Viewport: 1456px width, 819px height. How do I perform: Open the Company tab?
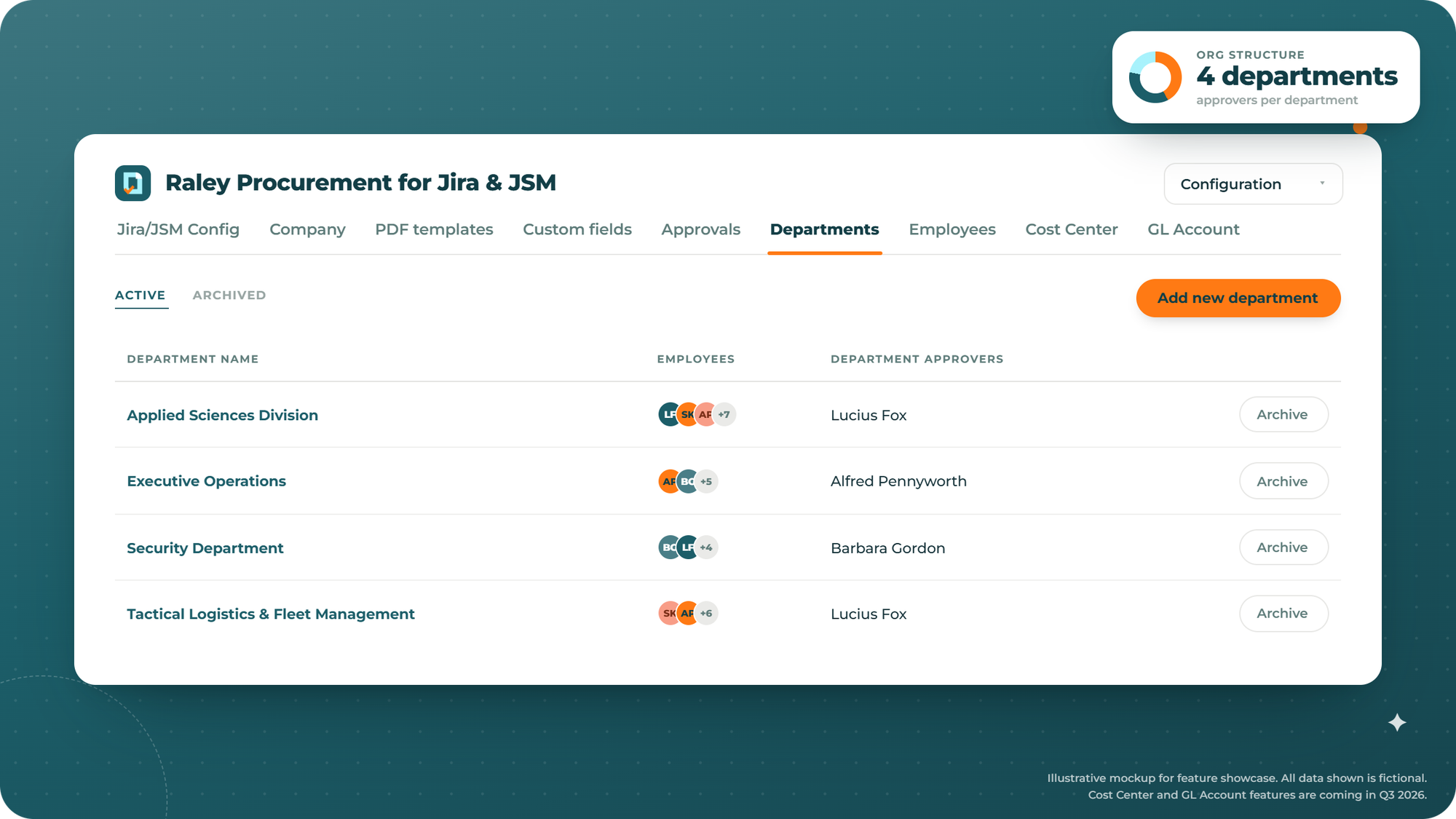307,229
